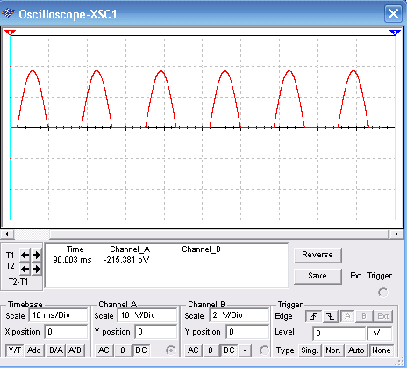
Task: Set Channel B coupling to 0
Action: (x=211, y=350)
